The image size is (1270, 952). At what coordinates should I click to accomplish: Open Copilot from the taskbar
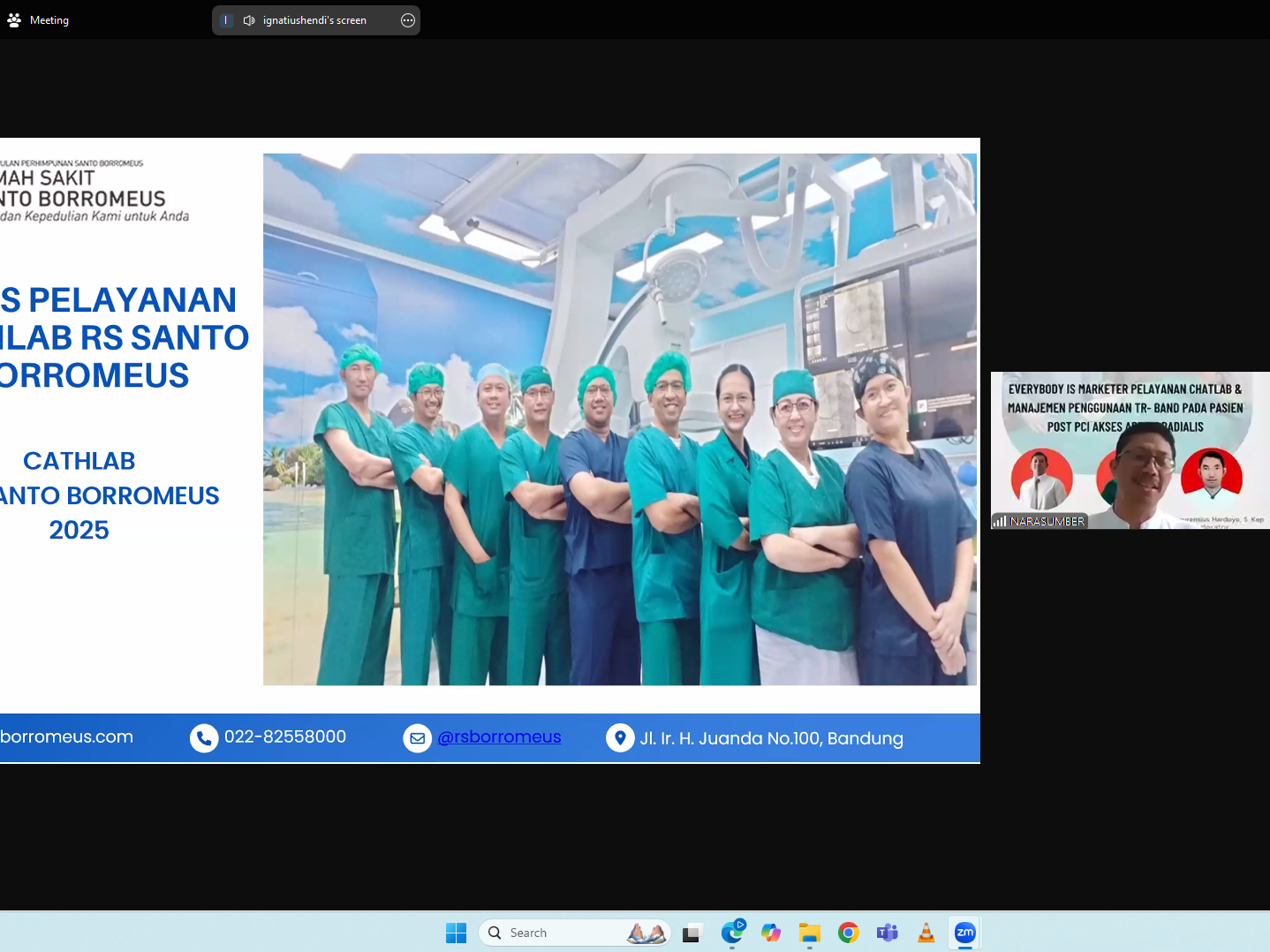click(x=771, y=933)
